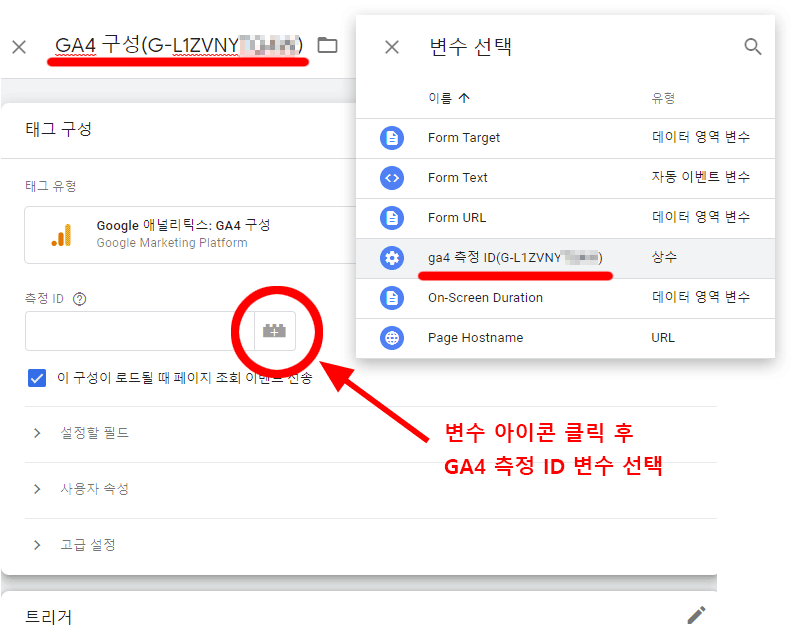Click the 태그 구성 section heading

[x=59, y=129]
